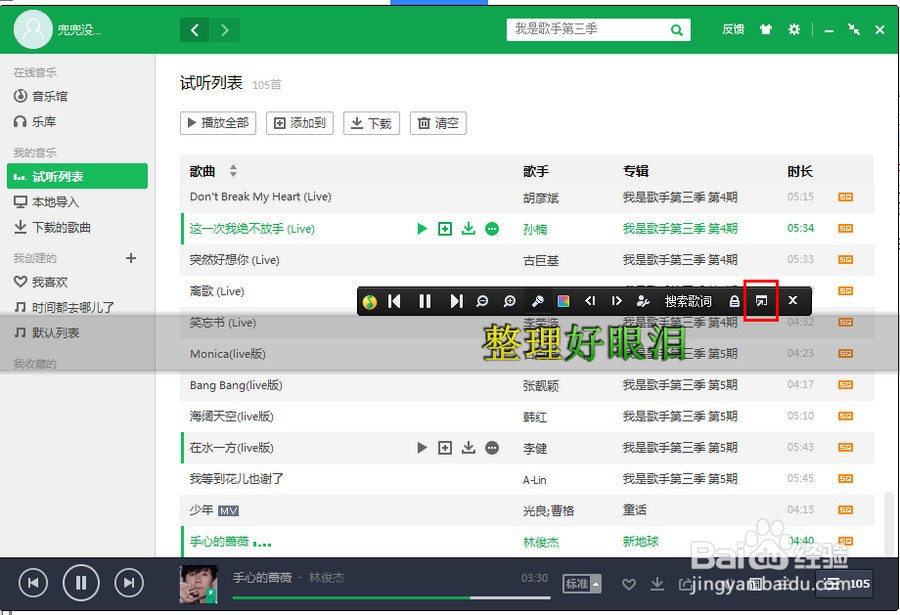Add 在水一方(live版) to a playlist

[x=445, y=448]
